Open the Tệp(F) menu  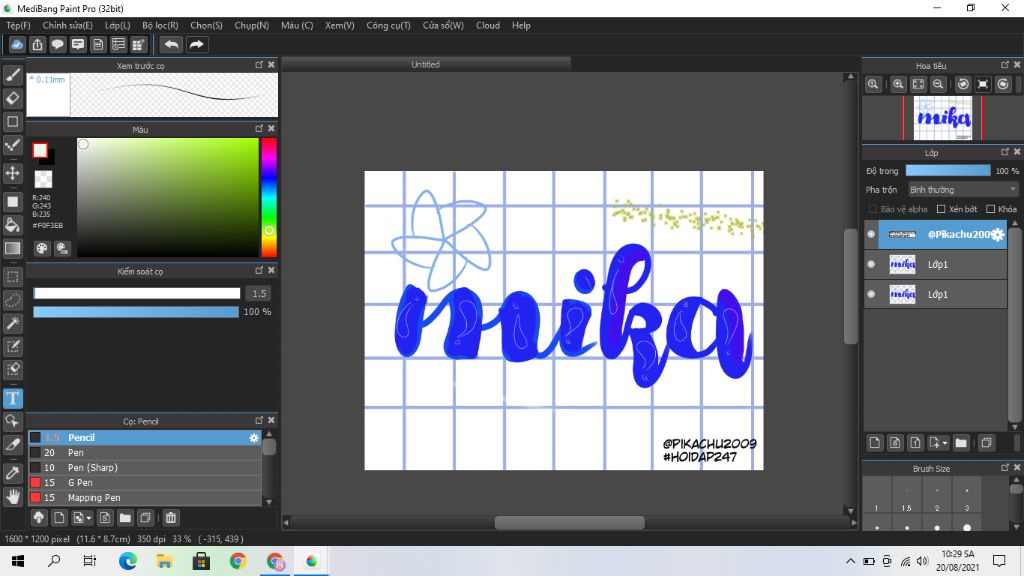18,25
